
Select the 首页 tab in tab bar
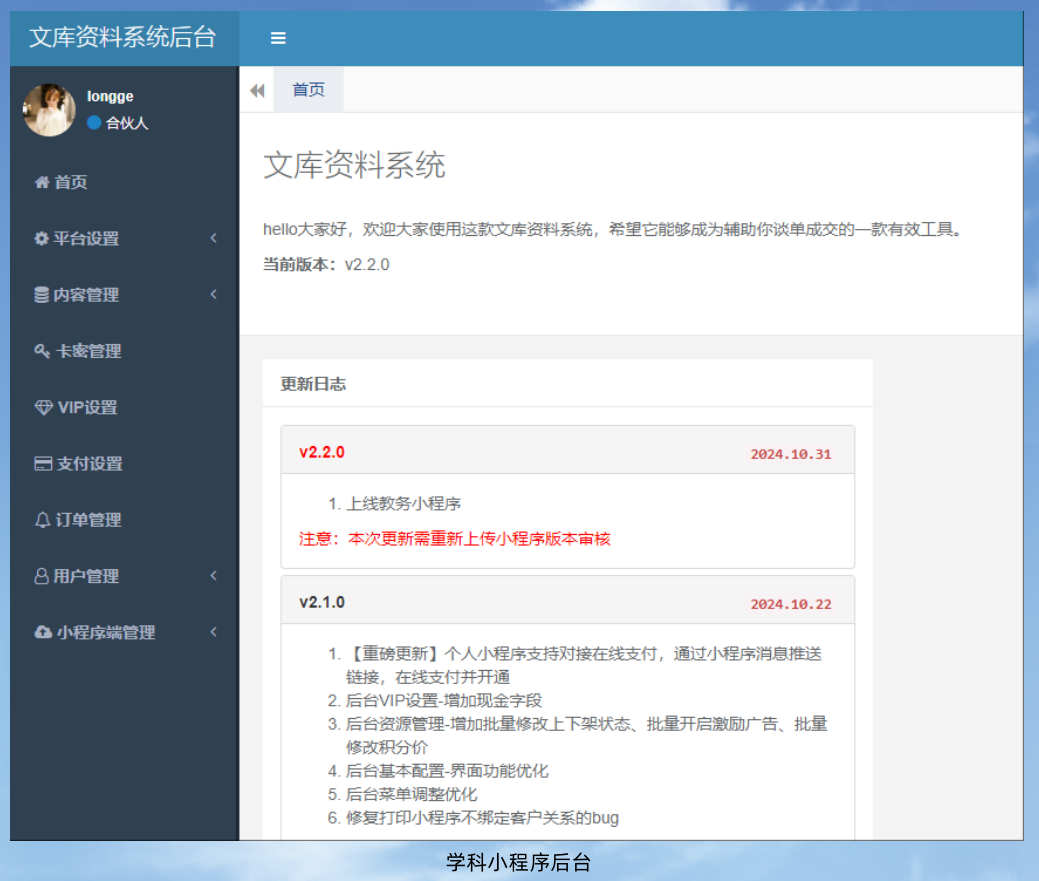point(308,90)
